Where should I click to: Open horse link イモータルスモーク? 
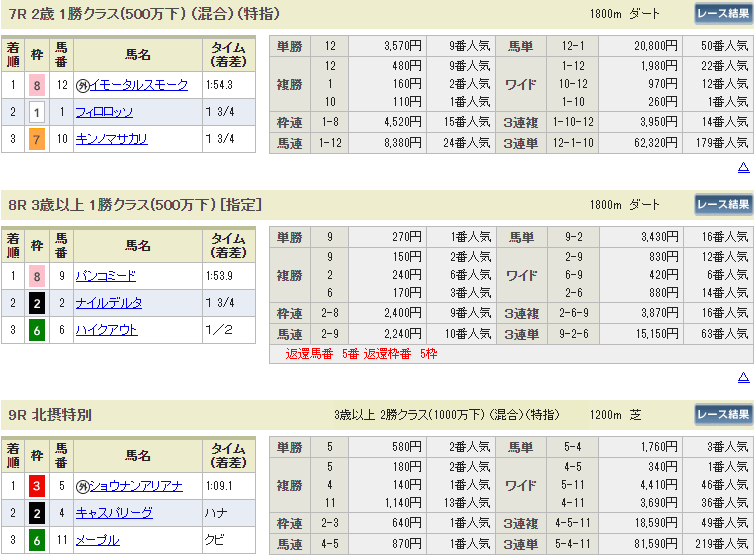[139, 85]
